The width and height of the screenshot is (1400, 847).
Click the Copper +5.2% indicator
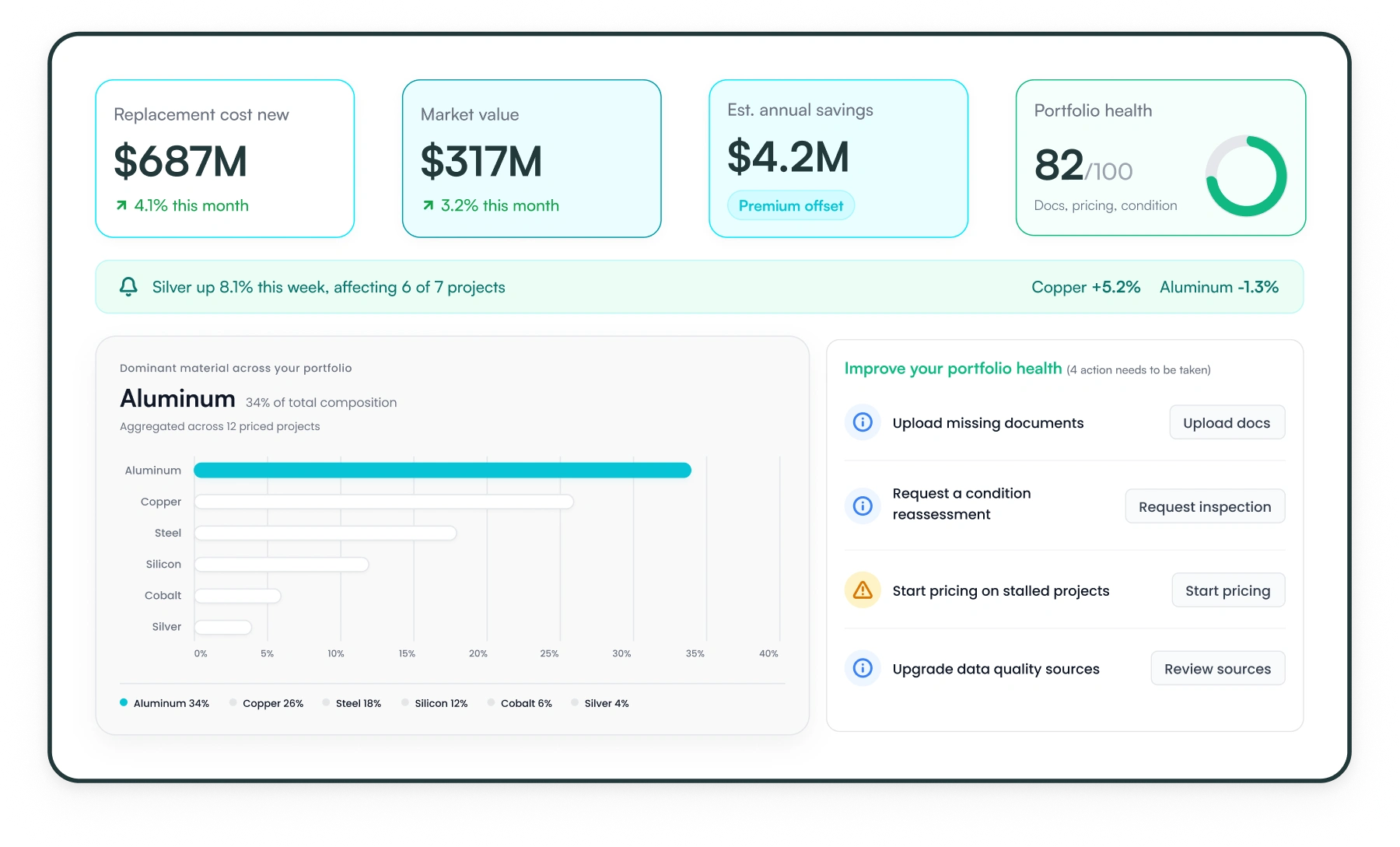point(1086,287)
